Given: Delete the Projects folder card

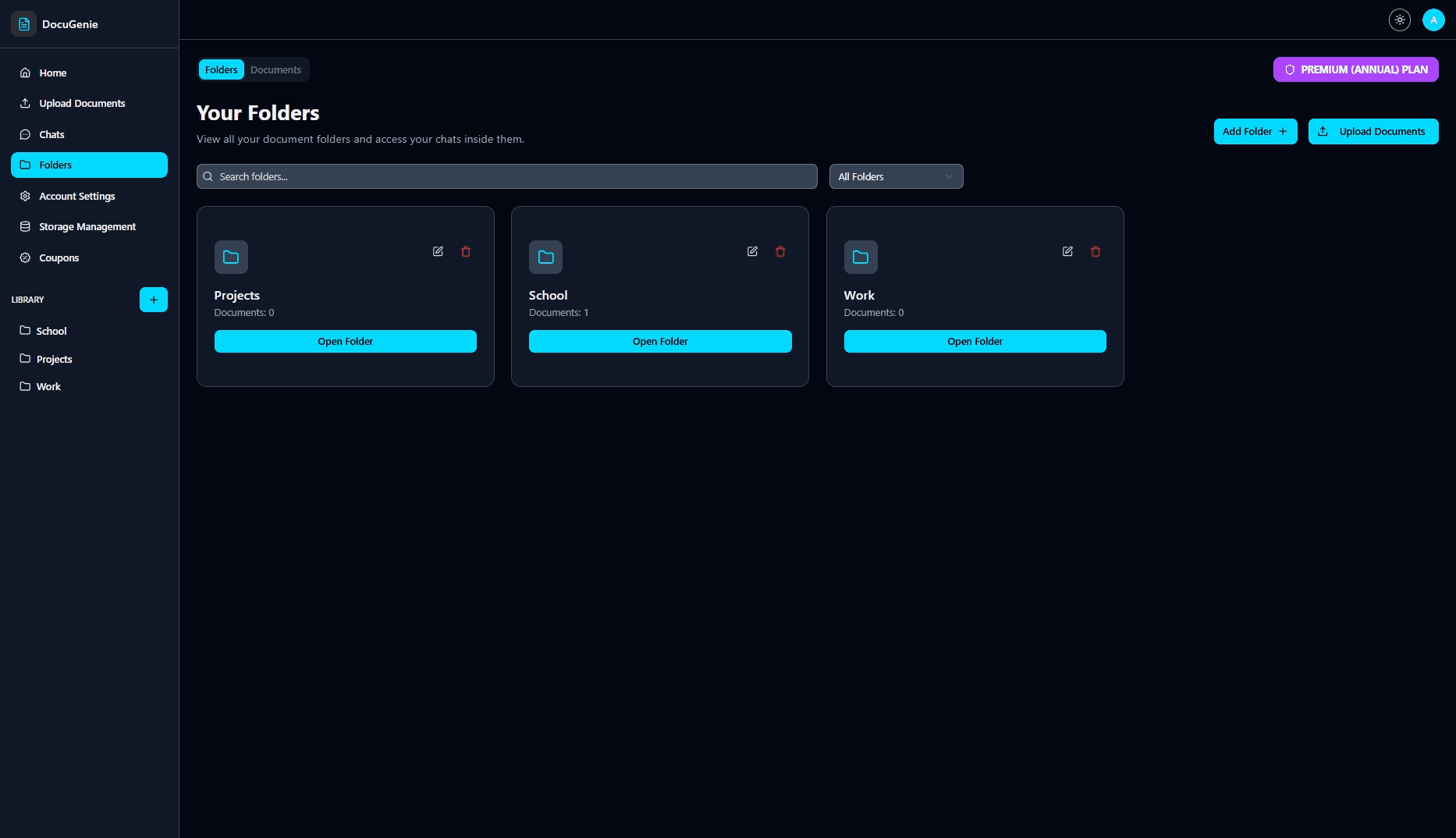Looking at the screenshot, I should 466,251.
